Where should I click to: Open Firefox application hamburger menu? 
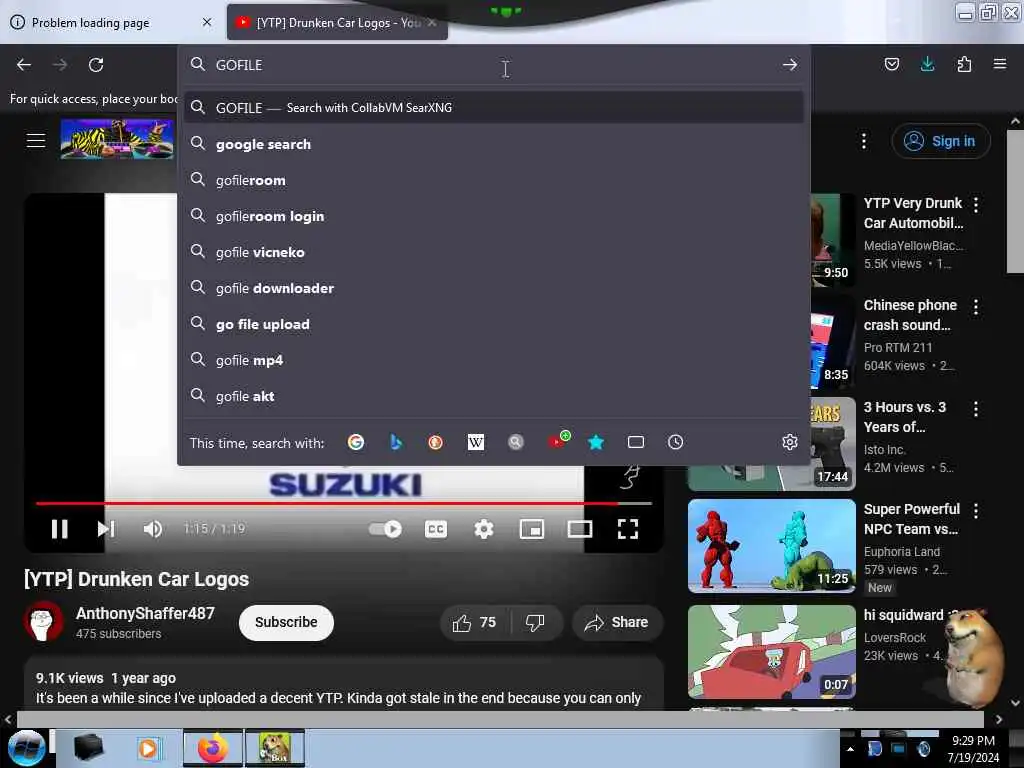coord(1000,64)
